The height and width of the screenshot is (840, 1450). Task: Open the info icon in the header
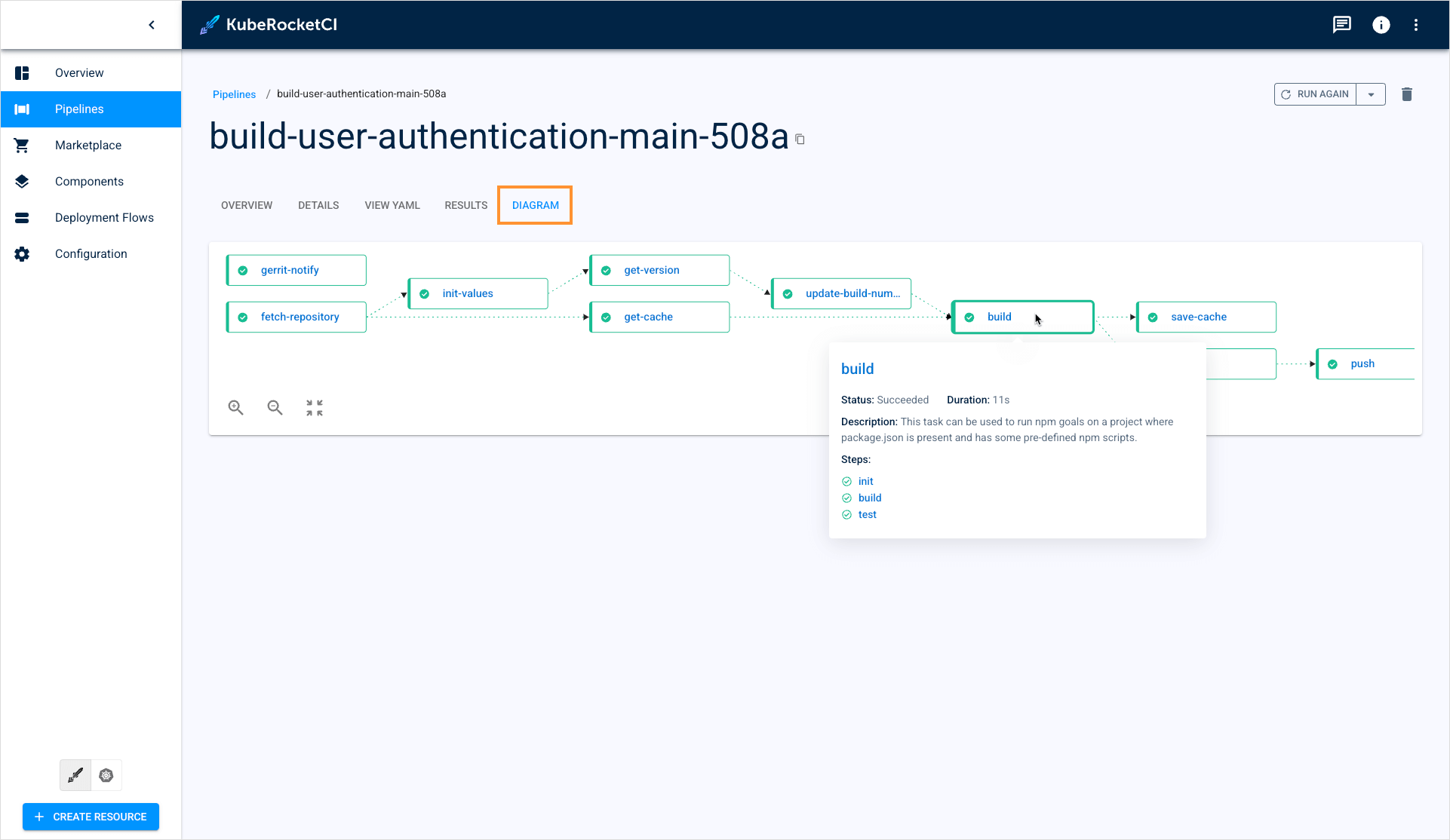(1381, 25)
